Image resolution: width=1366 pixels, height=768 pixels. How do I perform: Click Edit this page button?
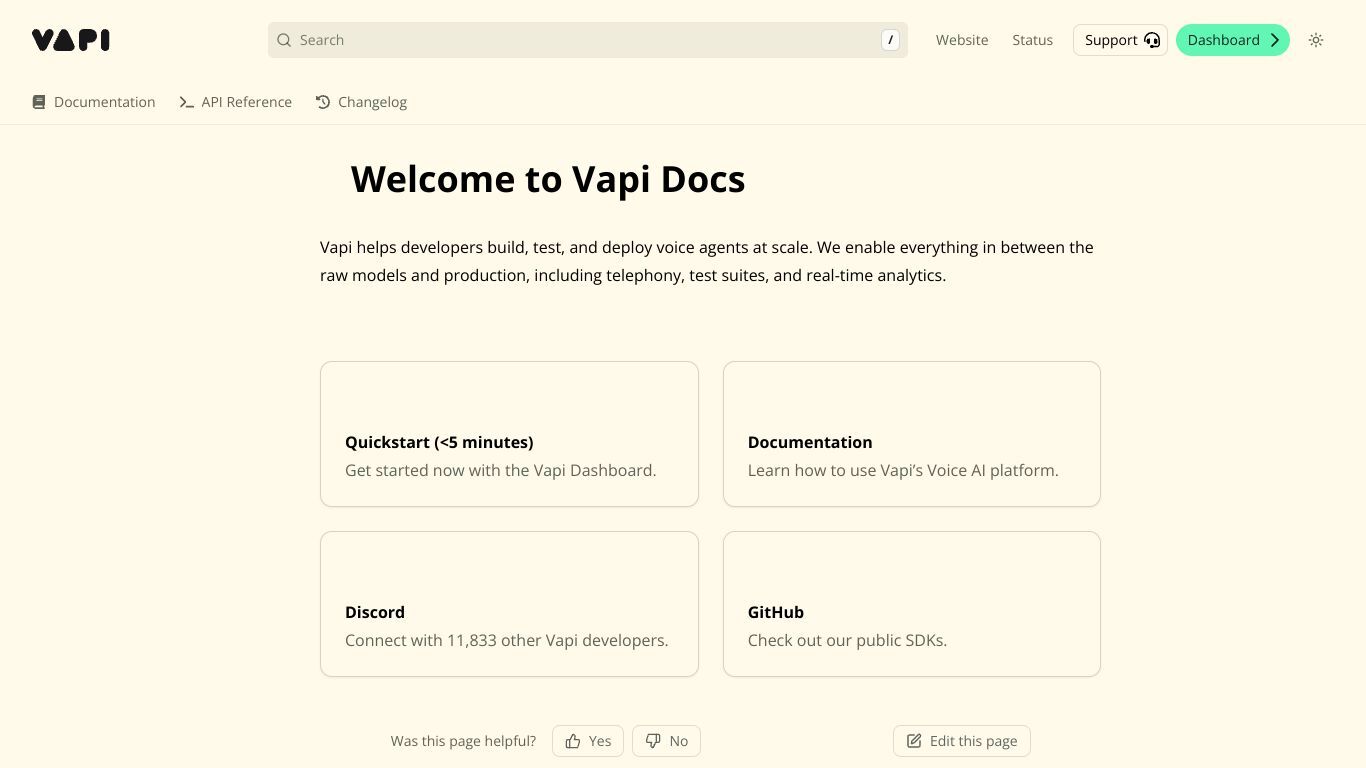pos(962,741)
